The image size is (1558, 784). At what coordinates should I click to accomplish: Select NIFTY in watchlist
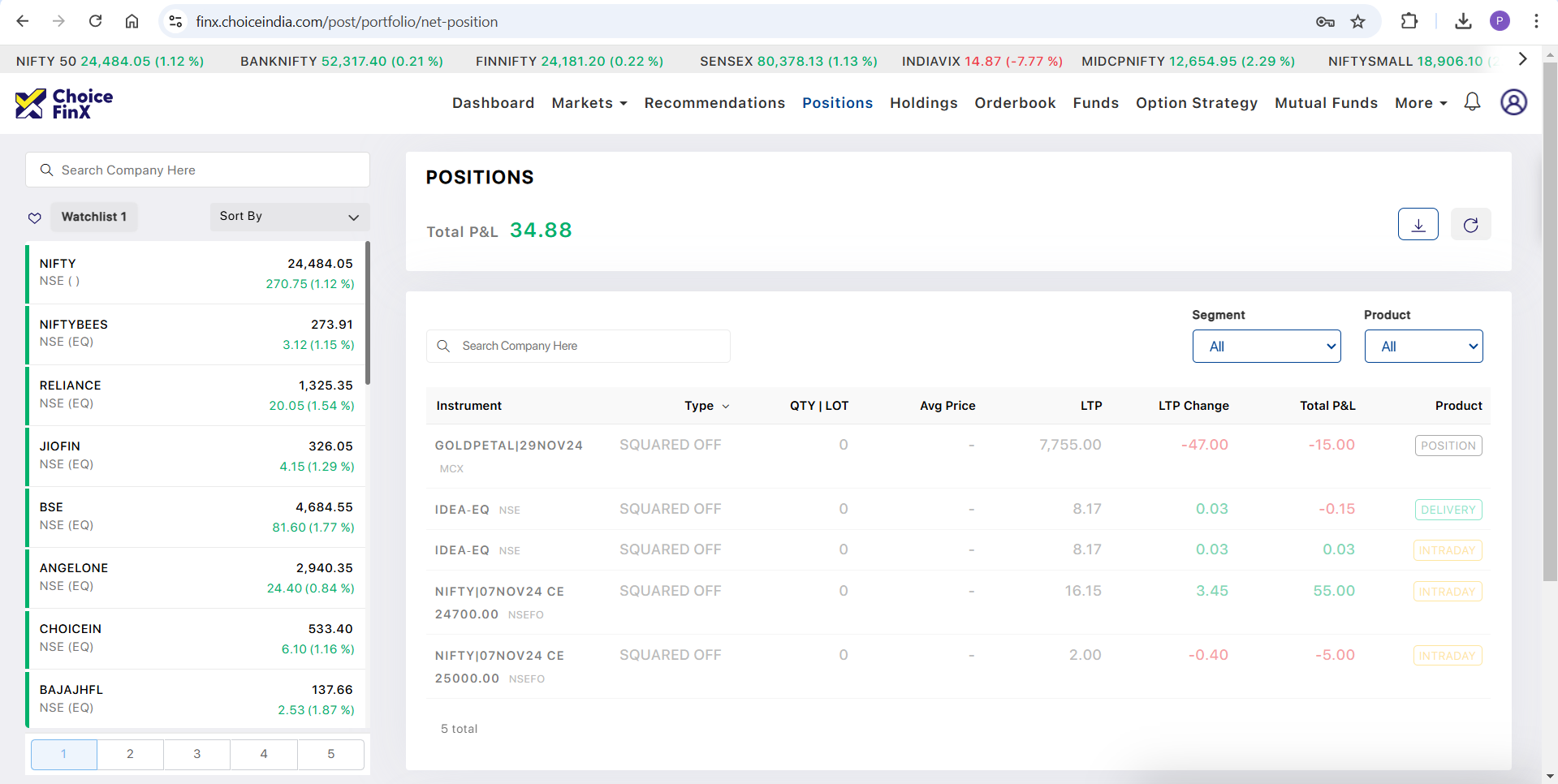pyautogui.click(x=196, y=274)
